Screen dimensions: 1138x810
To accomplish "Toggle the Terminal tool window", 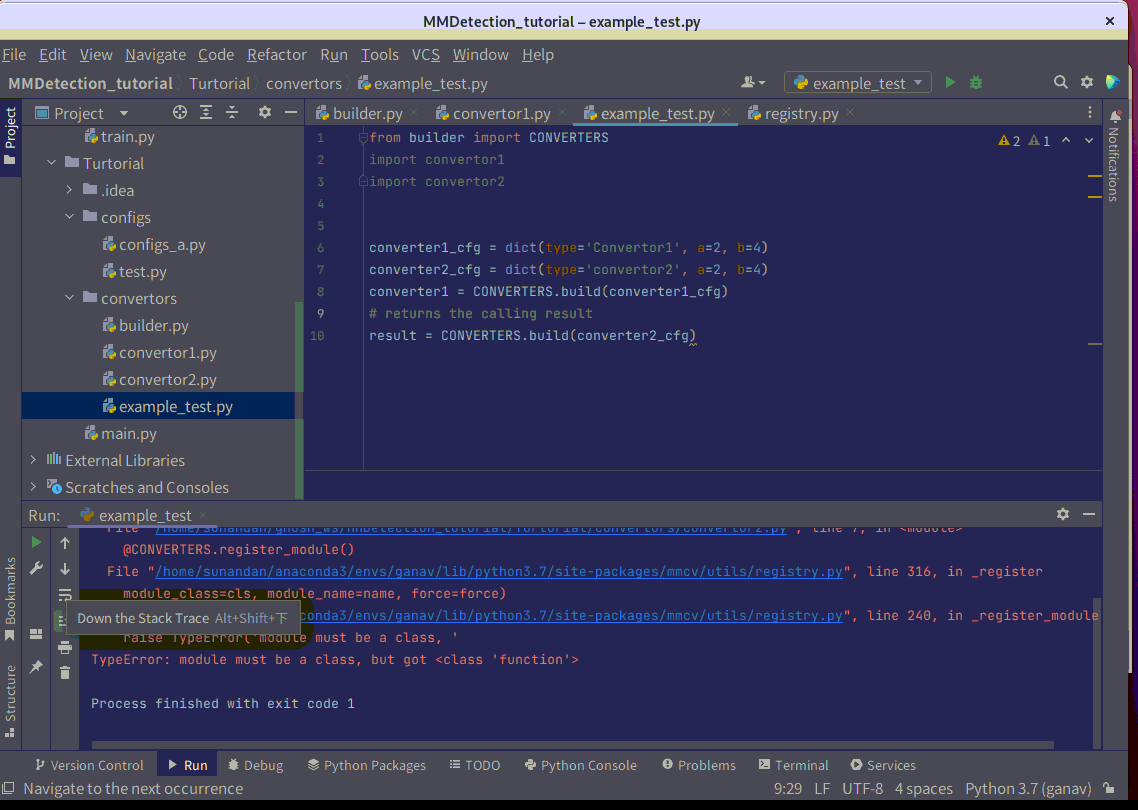I will pos(793,765).
